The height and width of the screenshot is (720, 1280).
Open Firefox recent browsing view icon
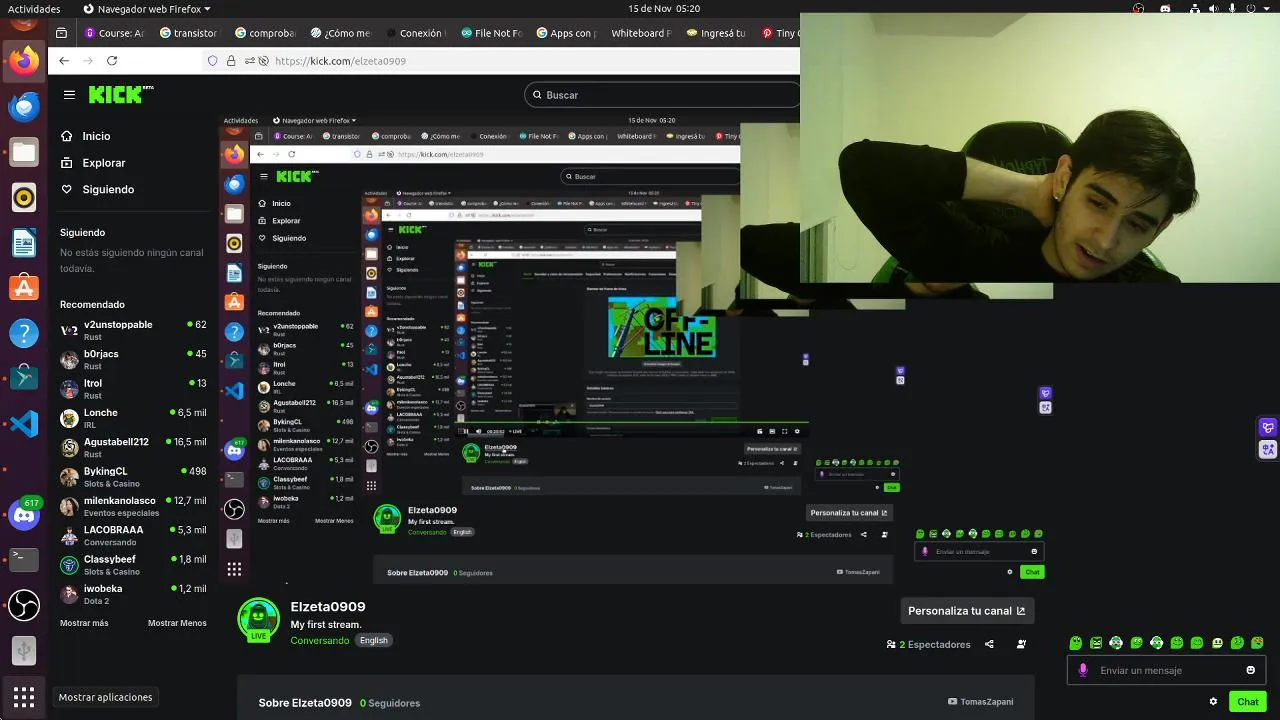(61, 33)
